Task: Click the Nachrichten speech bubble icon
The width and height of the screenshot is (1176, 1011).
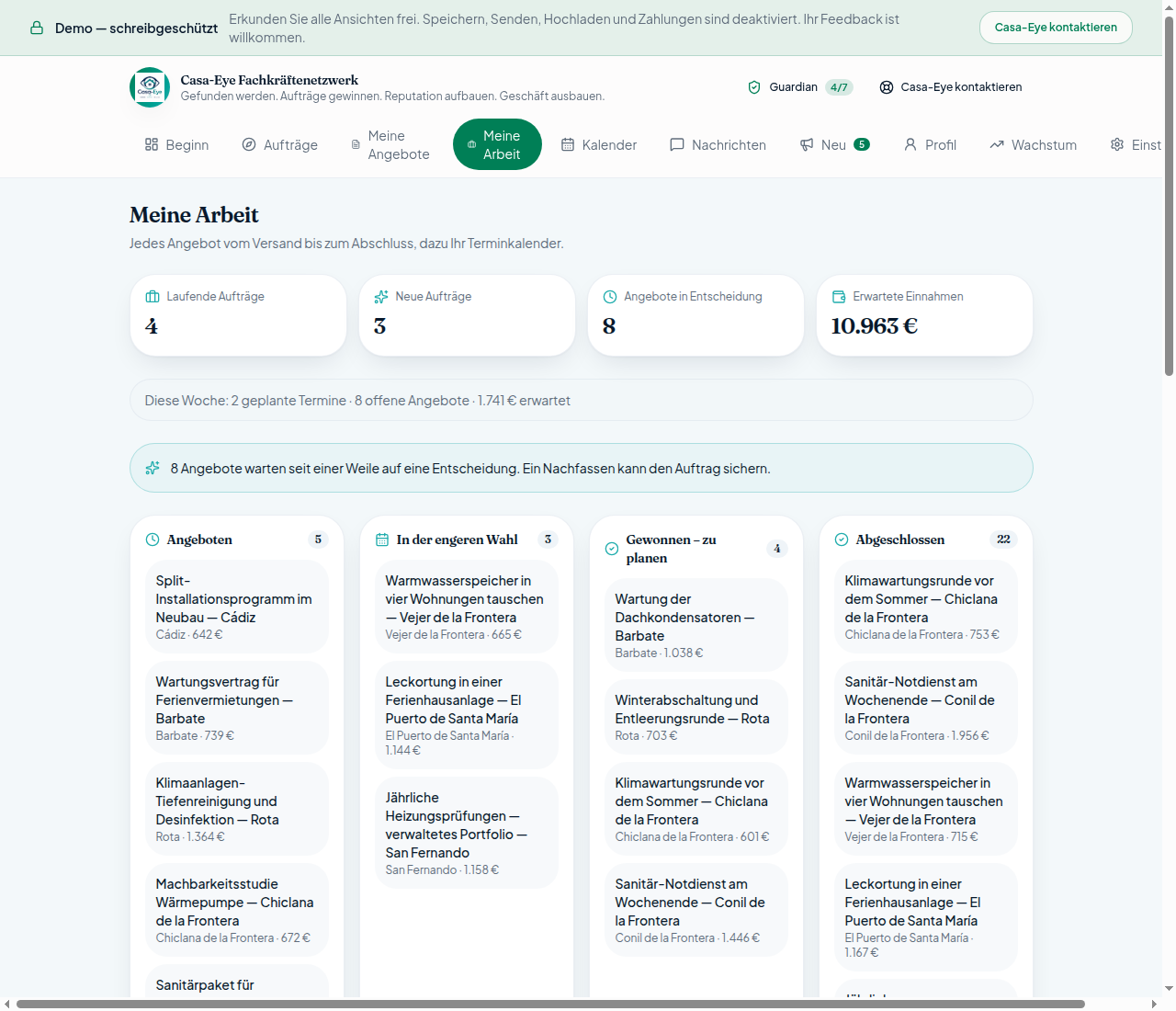Action: (x=677, y=144)
